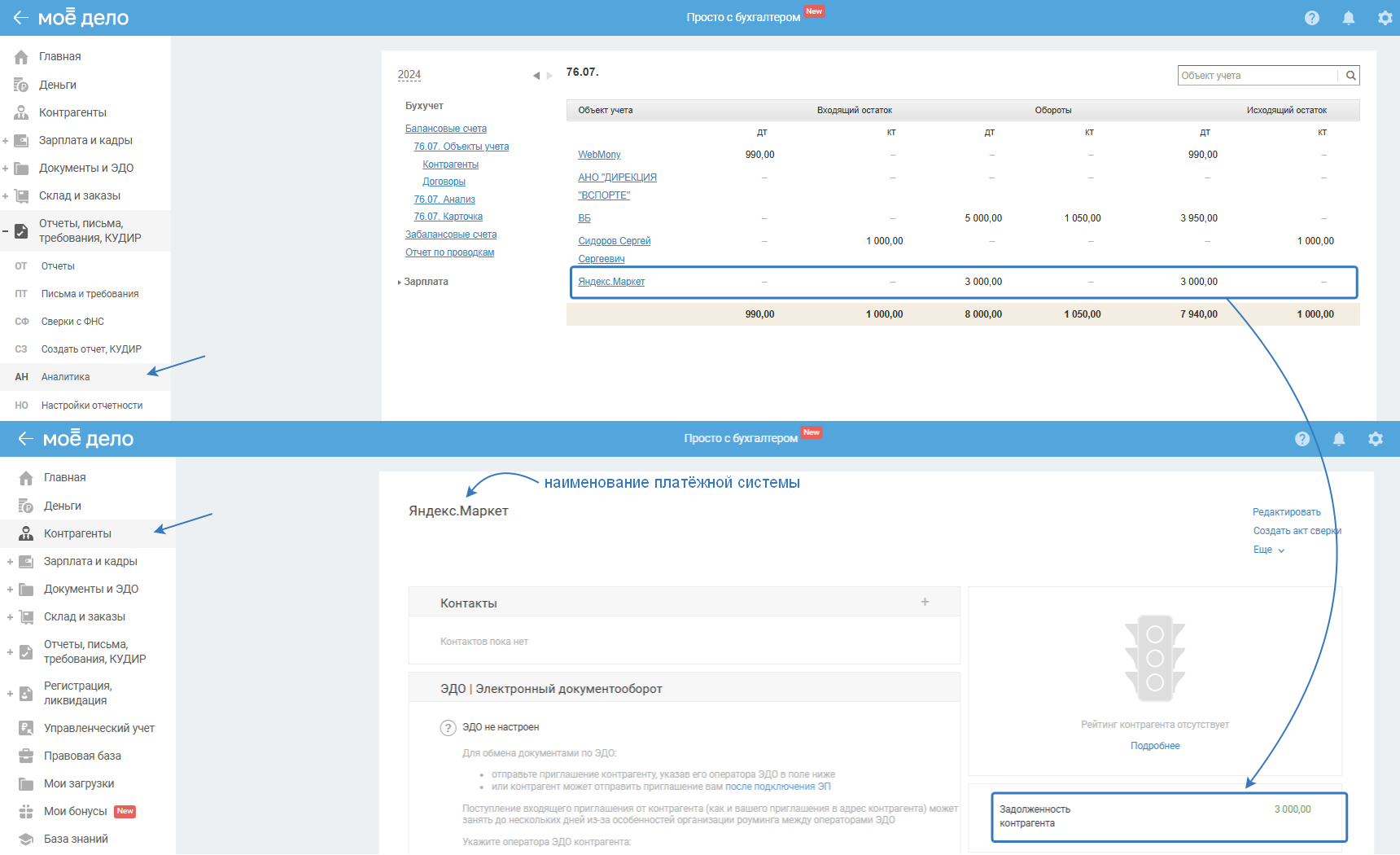
Task: Click the magnifier search icon beside Объект учета field
Action: pyautogui.click(x=1351, y=76)
